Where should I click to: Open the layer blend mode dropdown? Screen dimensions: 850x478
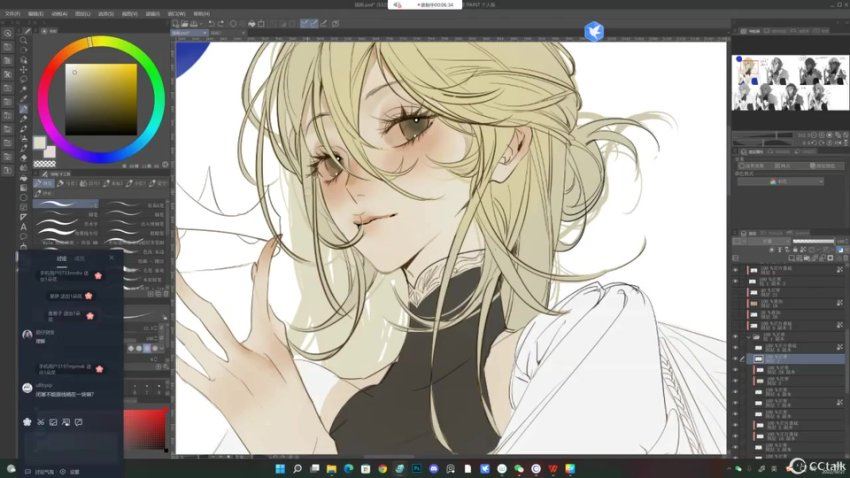(767, 241)
